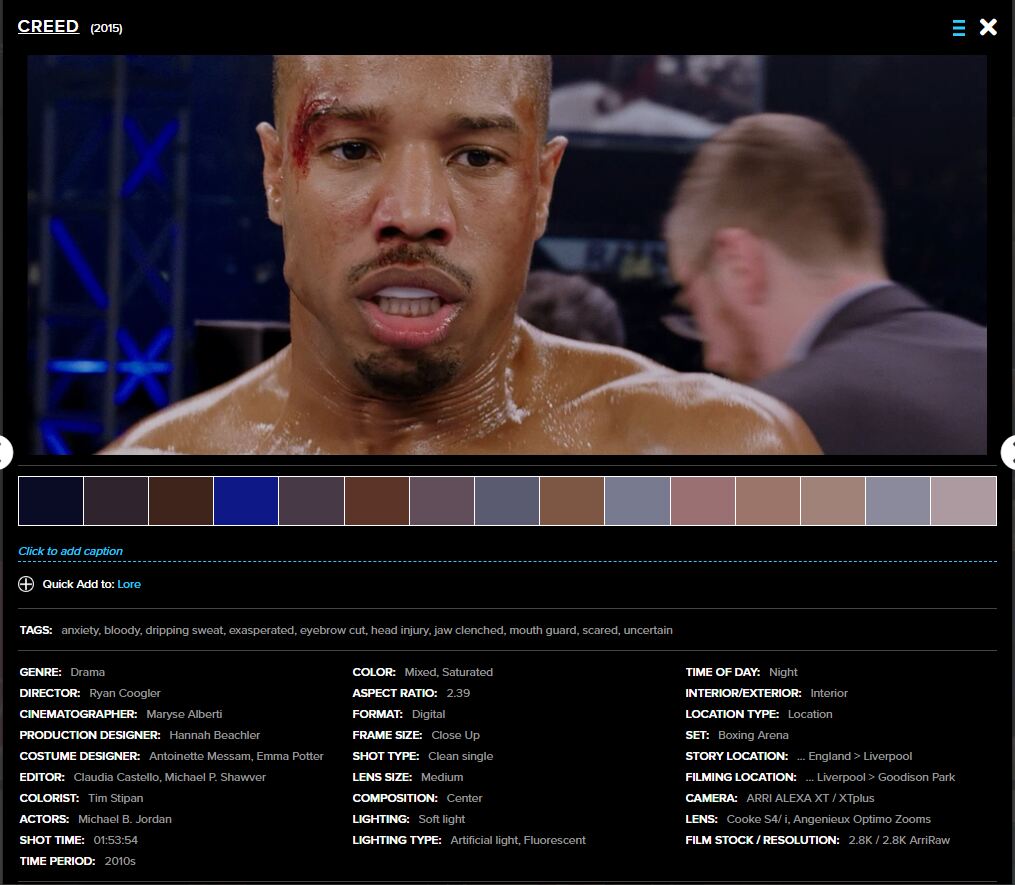Image resolution: width=1015 pixels, height=885 pixels.
Task: Select the Boxing Arena set value
Action: point(753,735)
